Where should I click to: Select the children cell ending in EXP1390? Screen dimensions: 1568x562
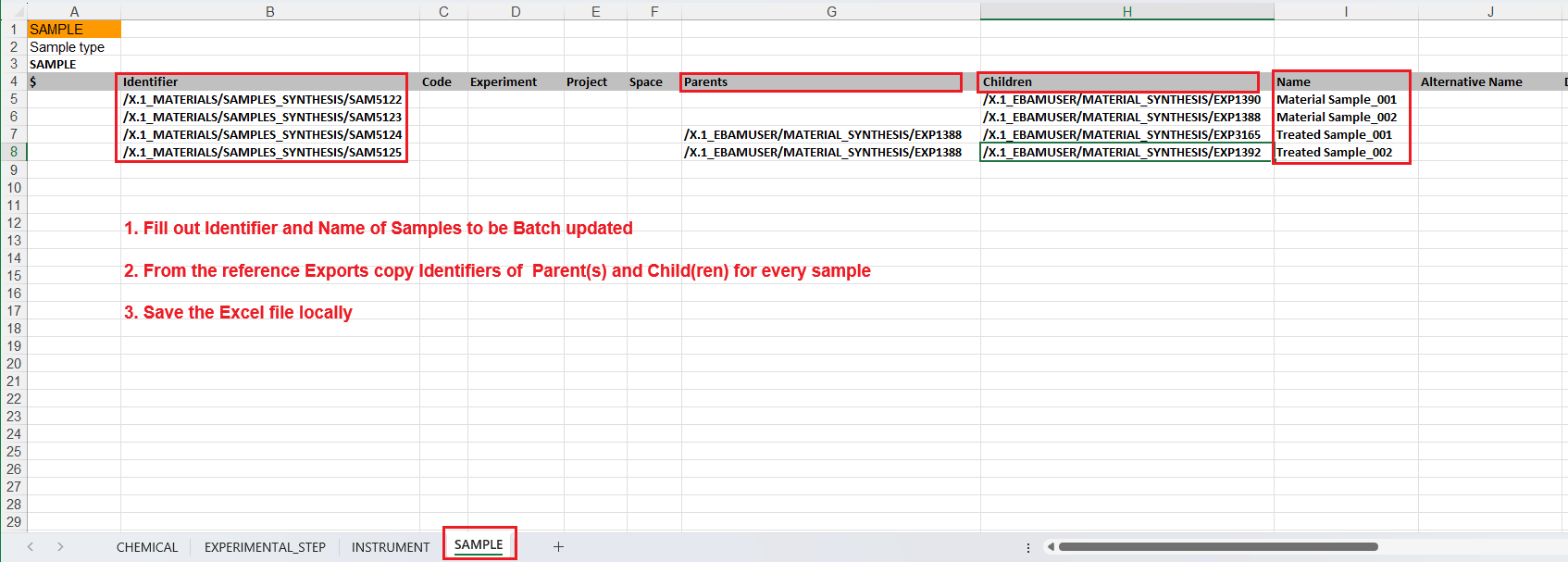tap(1127, 99)
